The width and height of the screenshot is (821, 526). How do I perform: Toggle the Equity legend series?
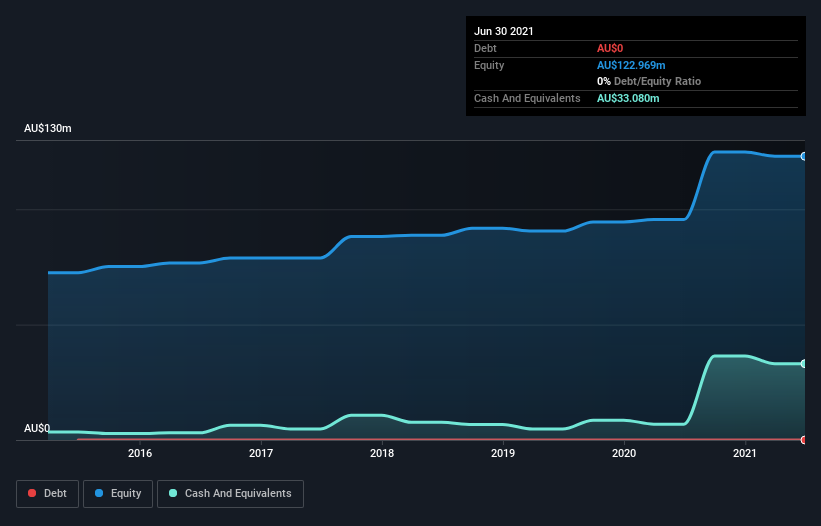118,494
